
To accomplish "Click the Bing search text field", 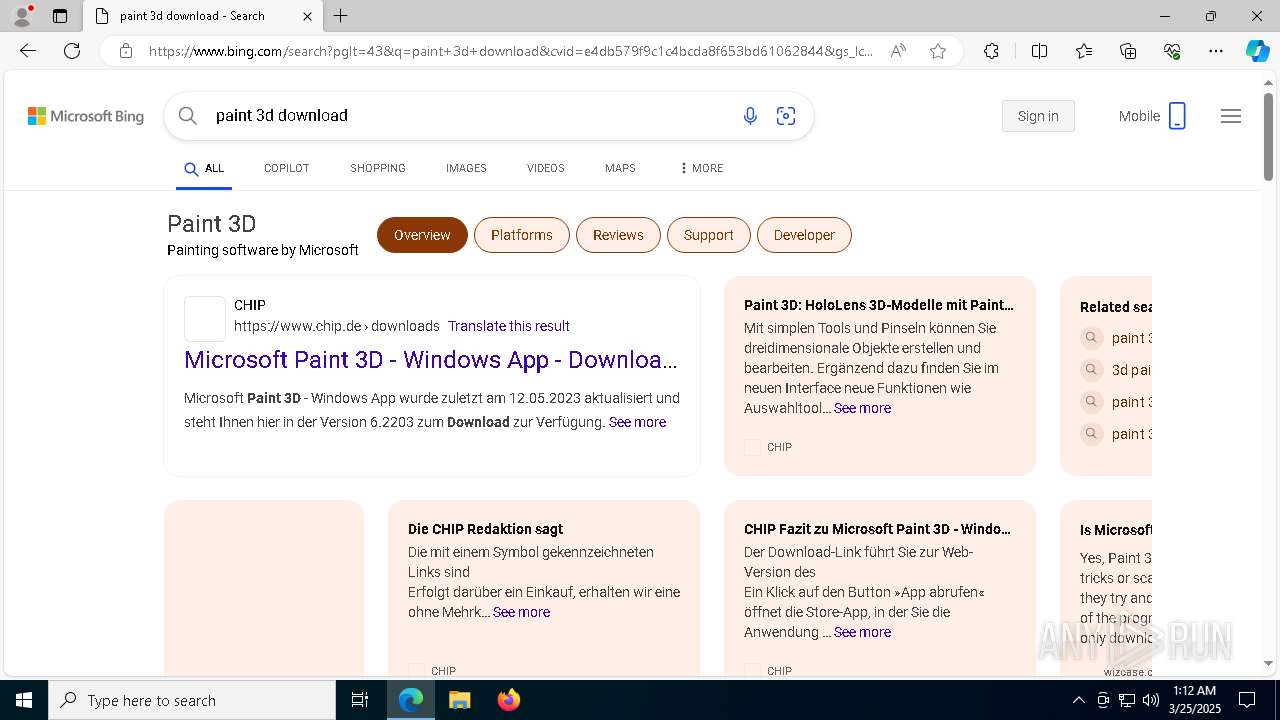I will coord(470,116).
